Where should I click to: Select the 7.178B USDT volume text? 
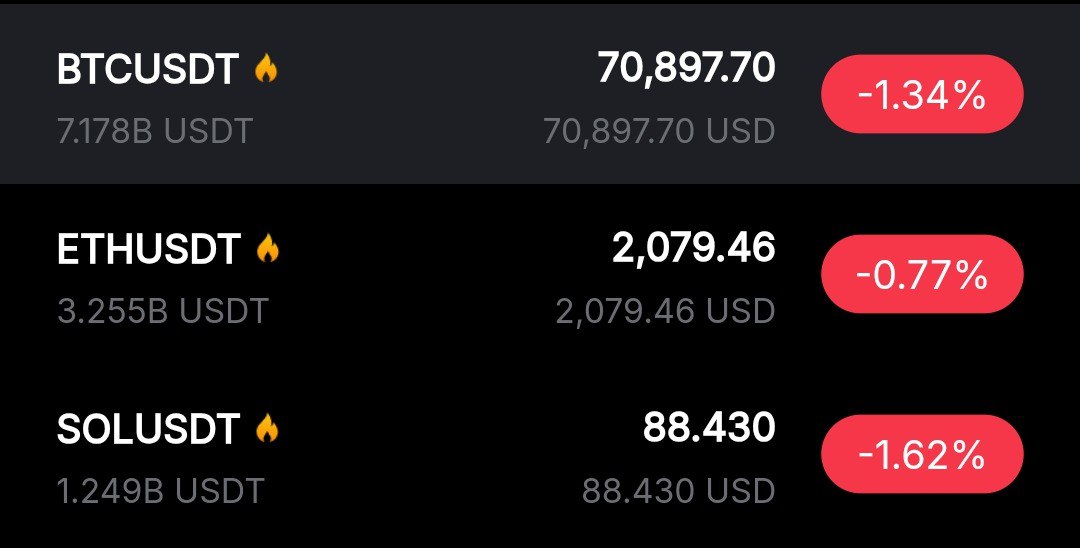[155, 130]
